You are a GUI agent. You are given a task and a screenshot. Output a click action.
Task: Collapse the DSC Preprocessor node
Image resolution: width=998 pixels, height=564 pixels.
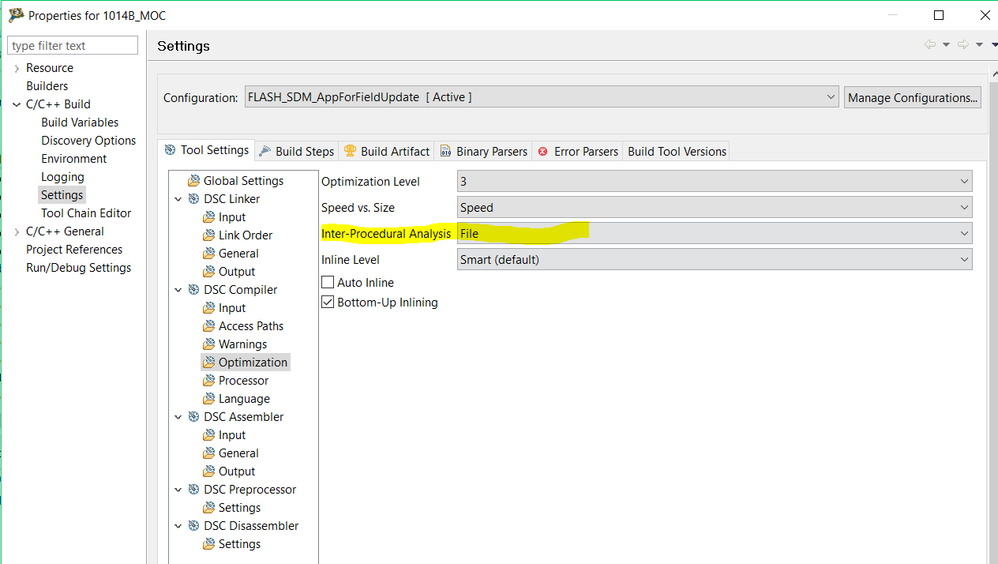pos(178,490)
